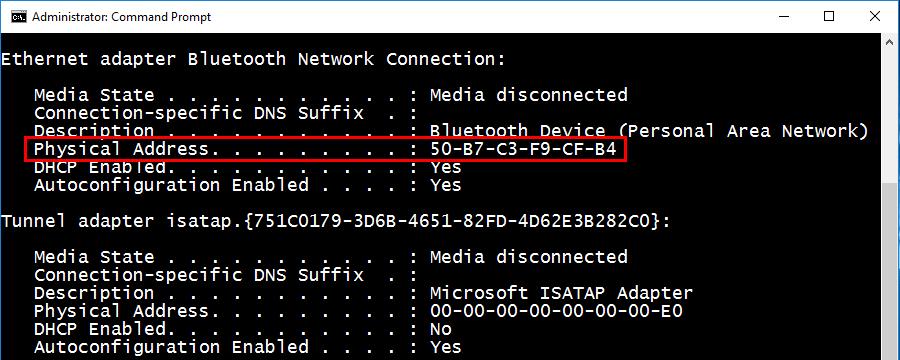Screen dimensions: 900x360
Task: Click the ISATAP Autoconfiguration Enabled line
Action: (247, 347)
